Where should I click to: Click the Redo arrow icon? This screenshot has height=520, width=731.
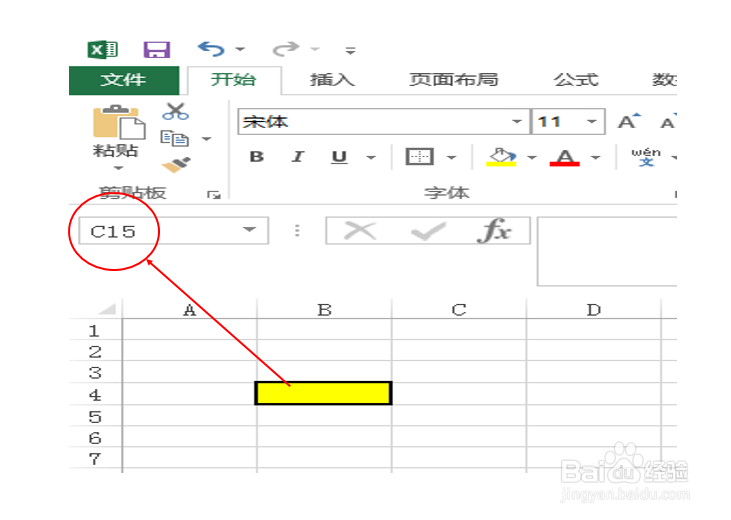click(285, 49)
